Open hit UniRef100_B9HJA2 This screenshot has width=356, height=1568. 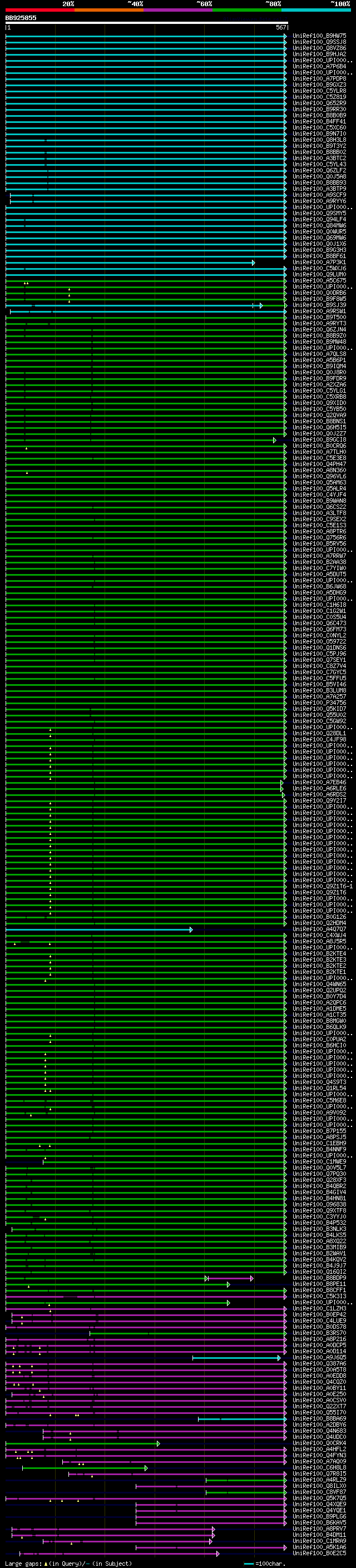pyautogui.click(x=319, y=54)
